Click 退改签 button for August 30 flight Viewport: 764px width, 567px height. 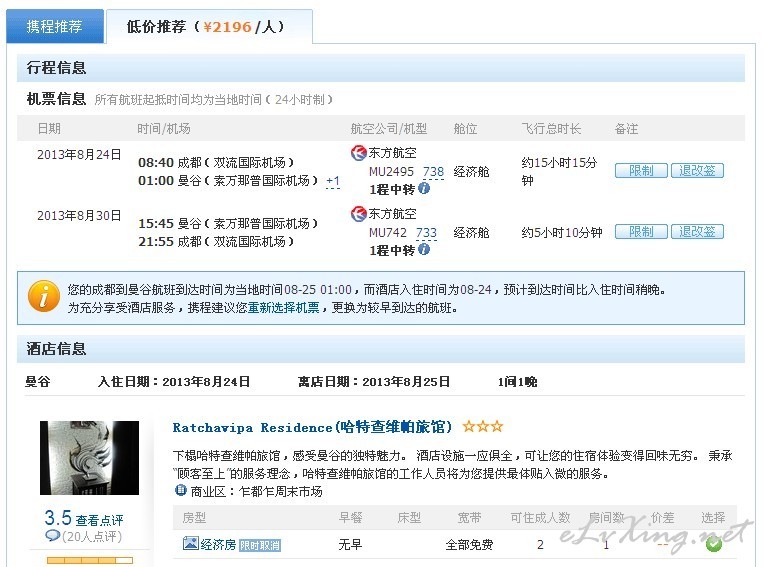point(697,231)
